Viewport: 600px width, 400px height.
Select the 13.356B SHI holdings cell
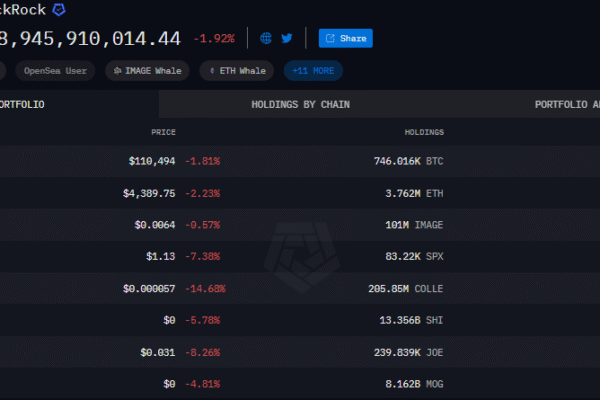coord(411,320)
